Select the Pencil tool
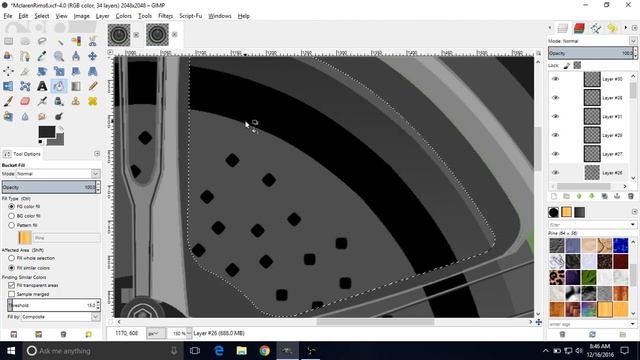640x360 pixels. [93, 86]
